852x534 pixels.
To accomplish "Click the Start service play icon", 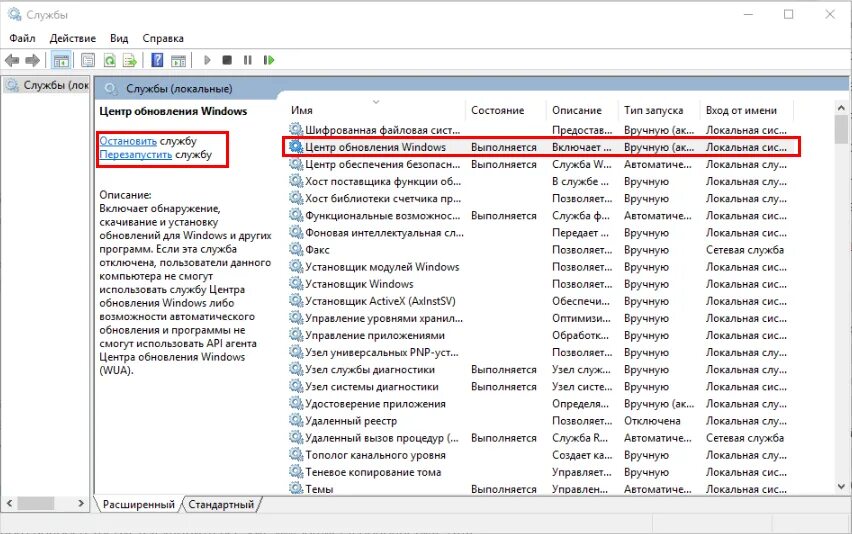I will point(207,60).
